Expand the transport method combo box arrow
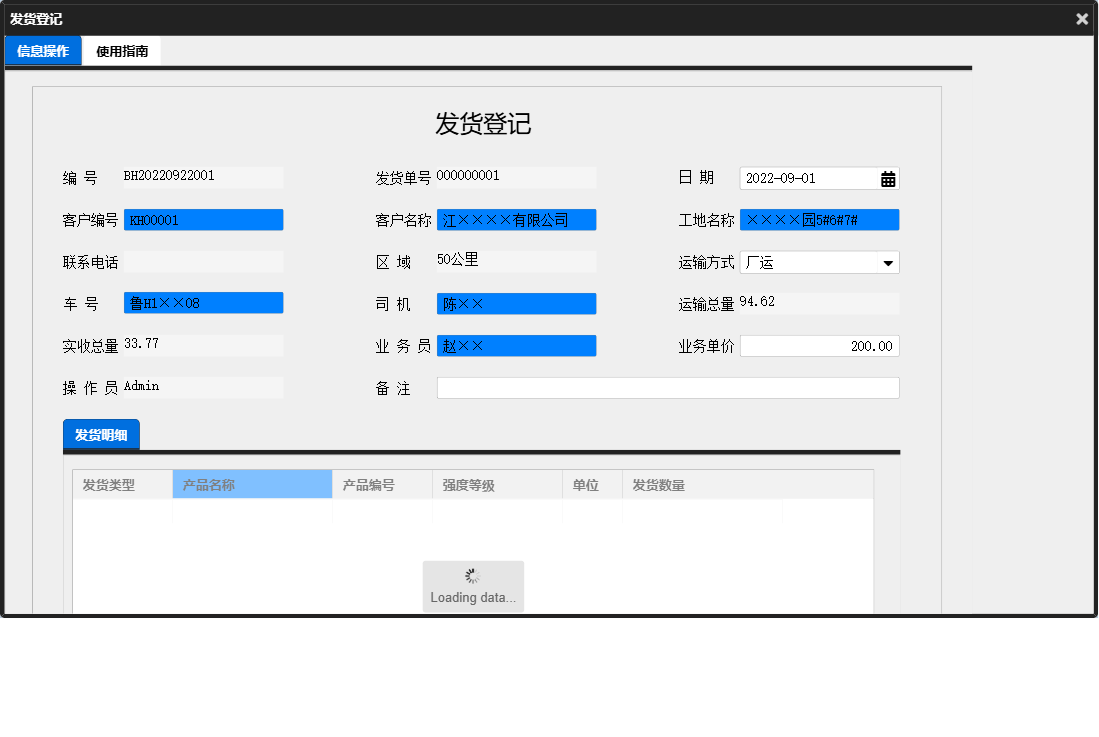This screenshot has width=1099, height=737. [890, 262]
